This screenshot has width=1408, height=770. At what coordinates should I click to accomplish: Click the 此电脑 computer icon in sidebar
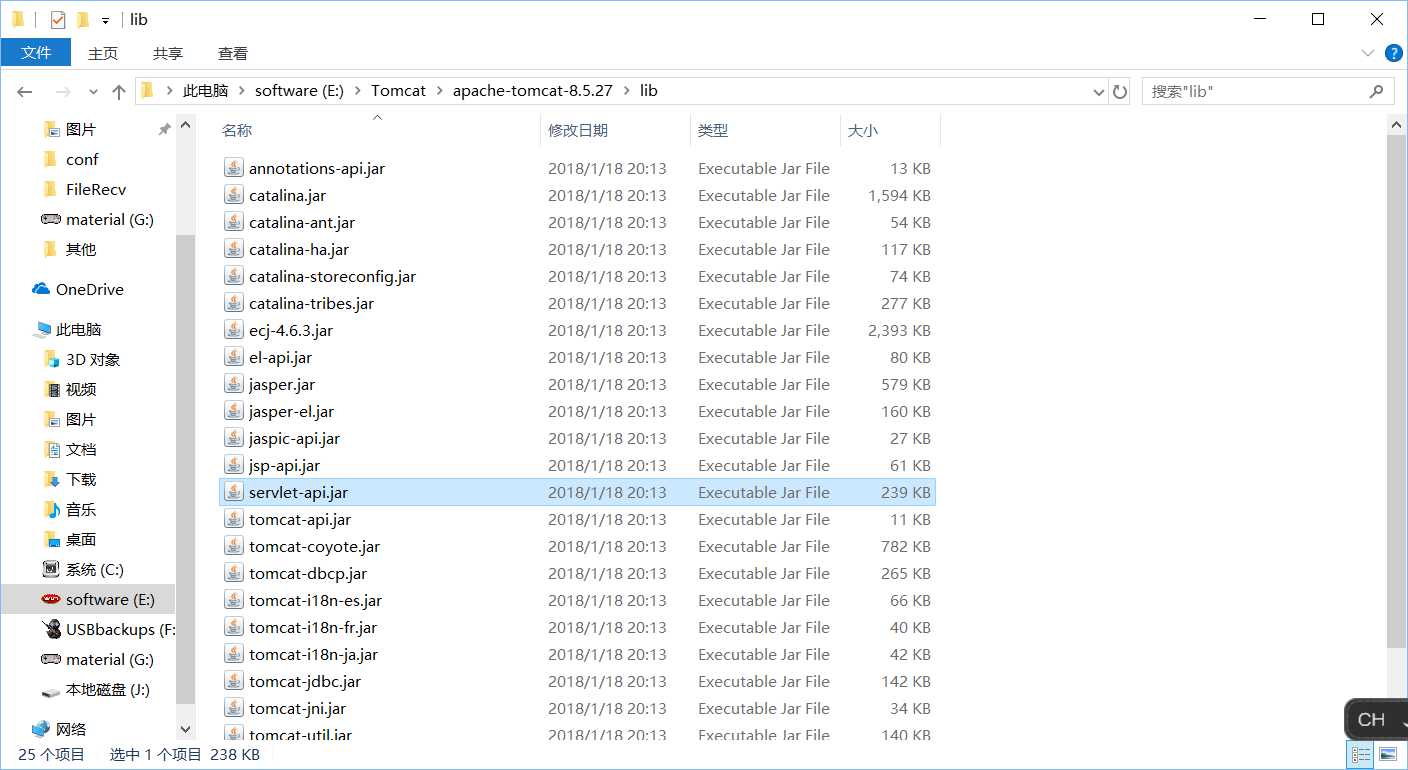pyautogui.click(x=42, y=329)
